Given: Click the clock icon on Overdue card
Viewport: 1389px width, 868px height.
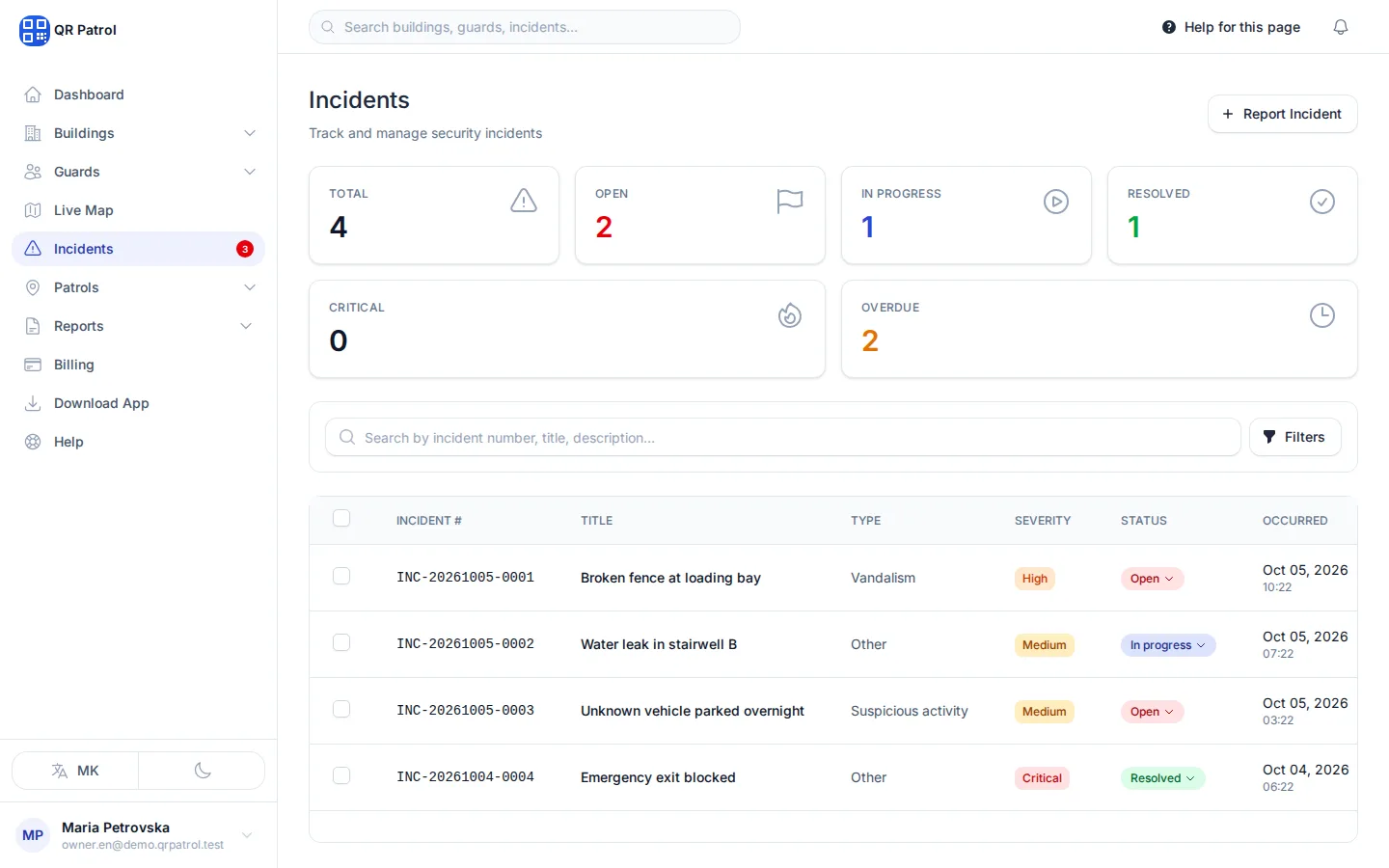Looking at the screenshot, I should click(x=1322, y=315).
